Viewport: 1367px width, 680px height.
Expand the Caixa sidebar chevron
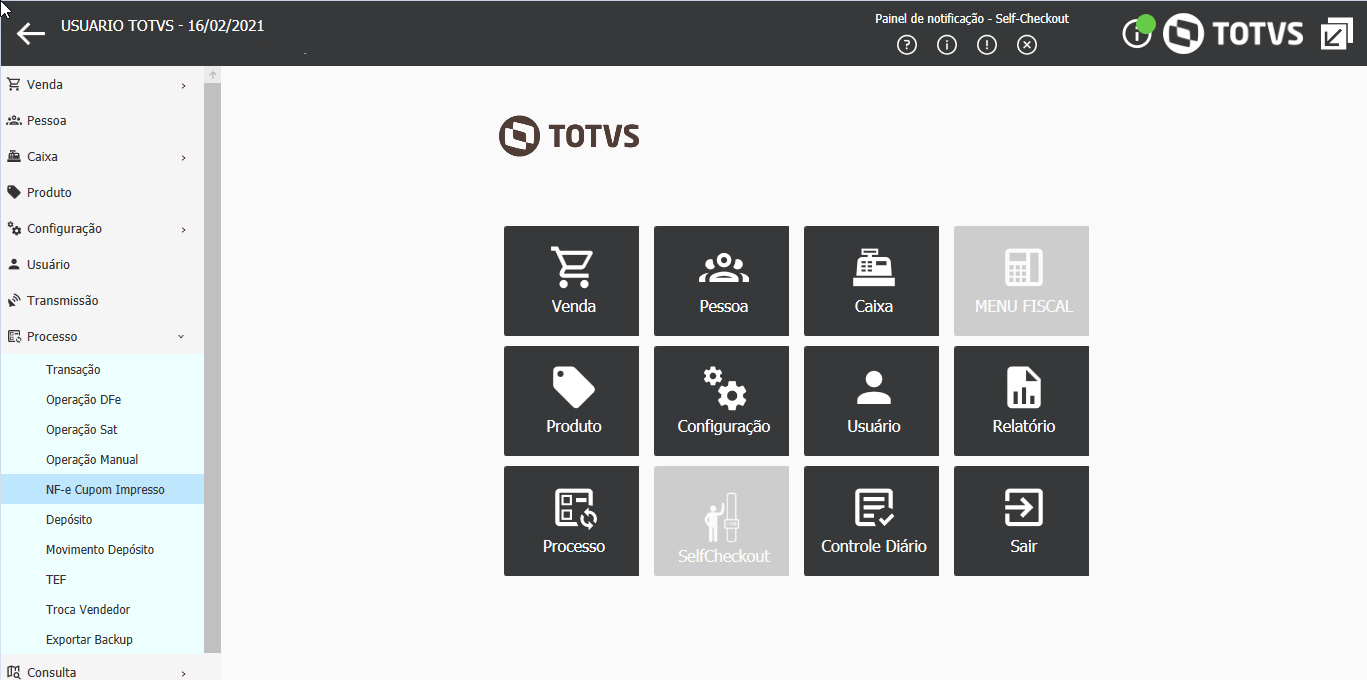[184, 158]
